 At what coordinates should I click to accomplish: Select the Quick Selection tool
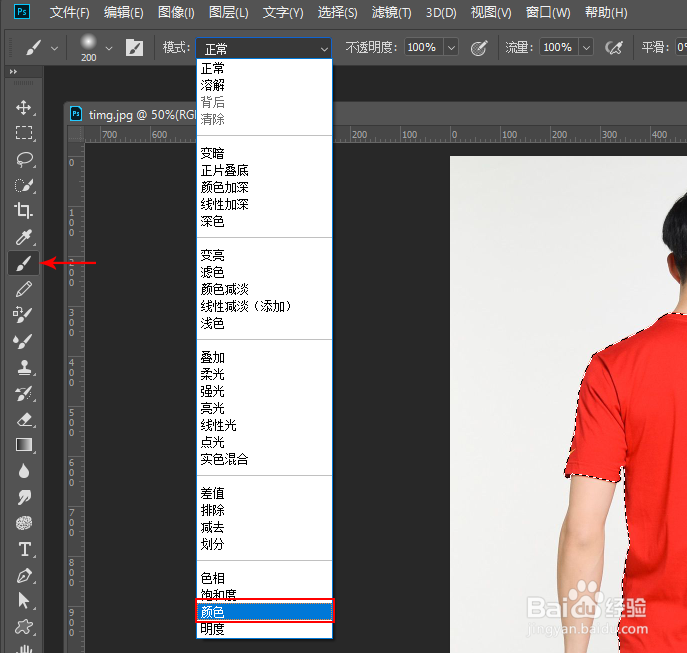[24, 185]
